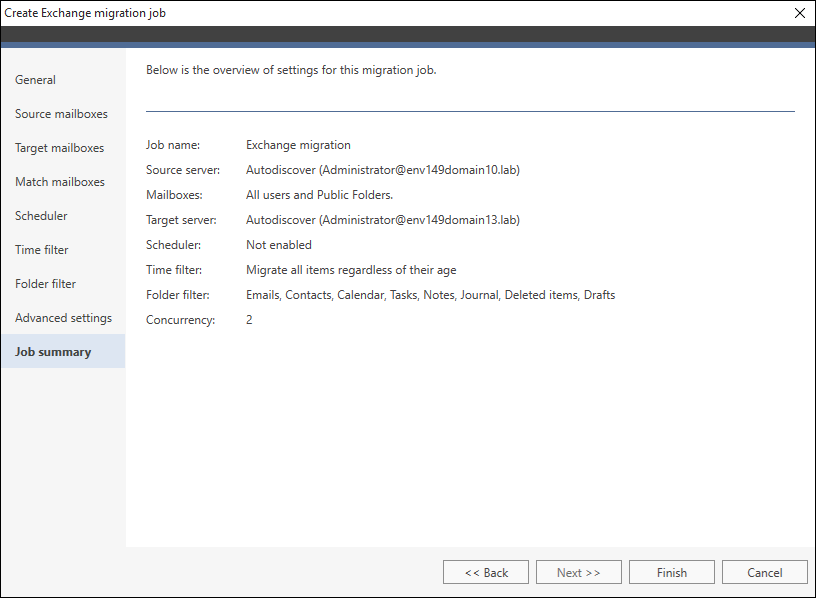This screenshot has width=816, height=598.
Task: Close the Create Exchange migration job dialog
Action: point(799,13)
